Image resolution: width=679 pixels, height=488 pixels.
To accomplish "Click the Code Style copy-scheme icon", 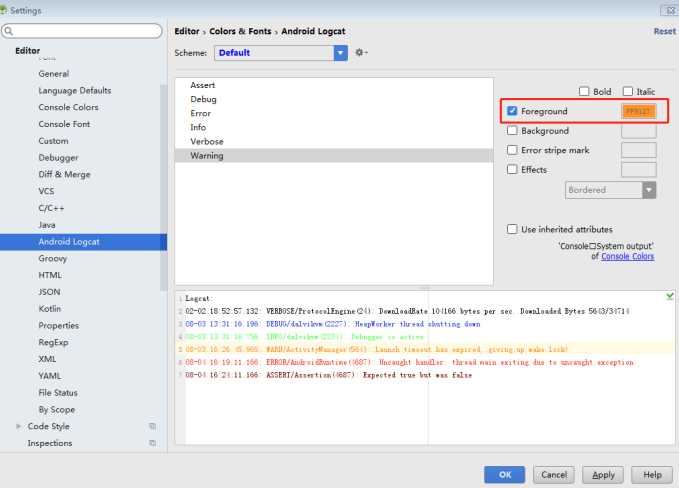I will [152, 426].
